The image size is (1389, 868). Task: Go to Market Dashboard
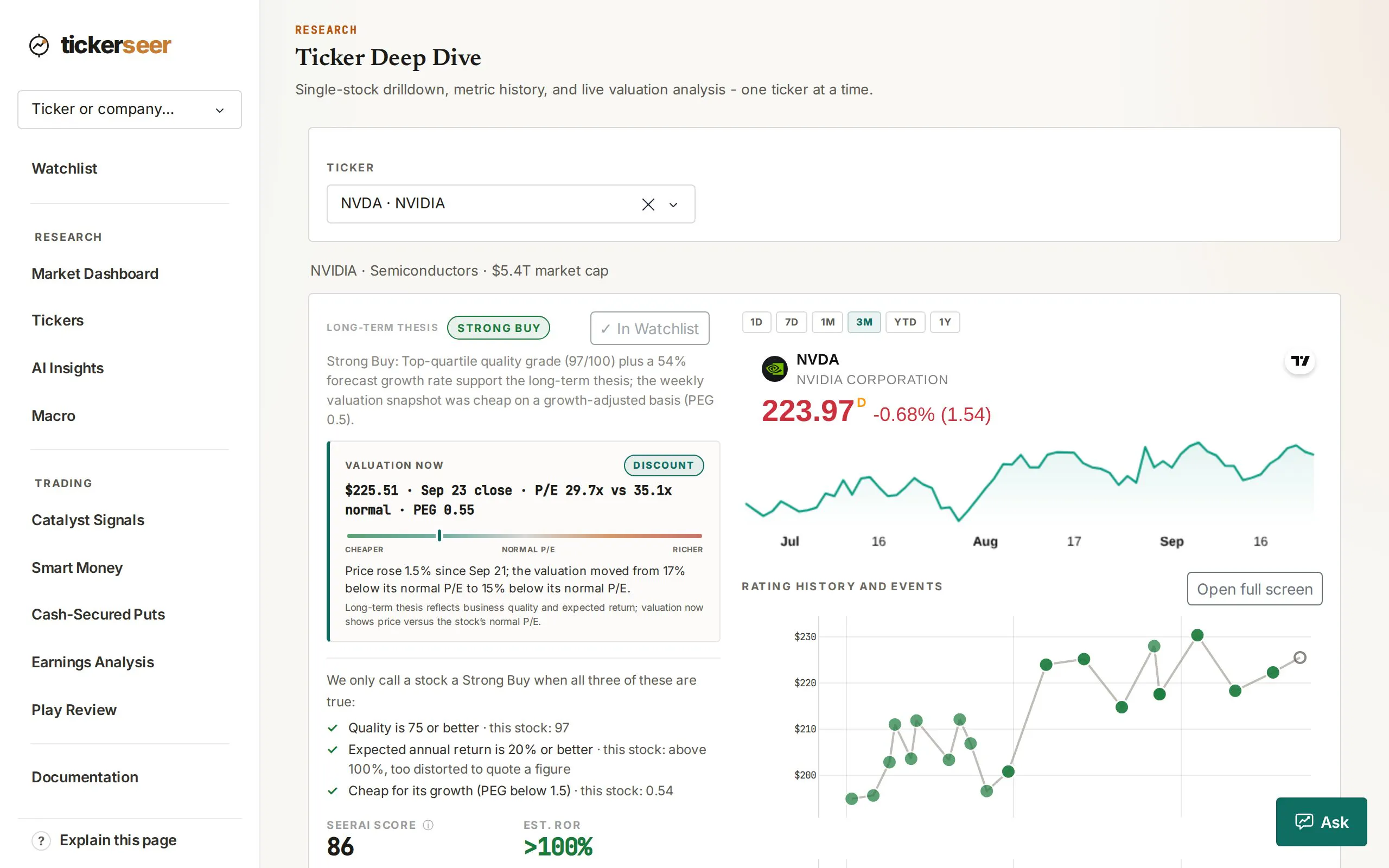(x=95, y=274)
